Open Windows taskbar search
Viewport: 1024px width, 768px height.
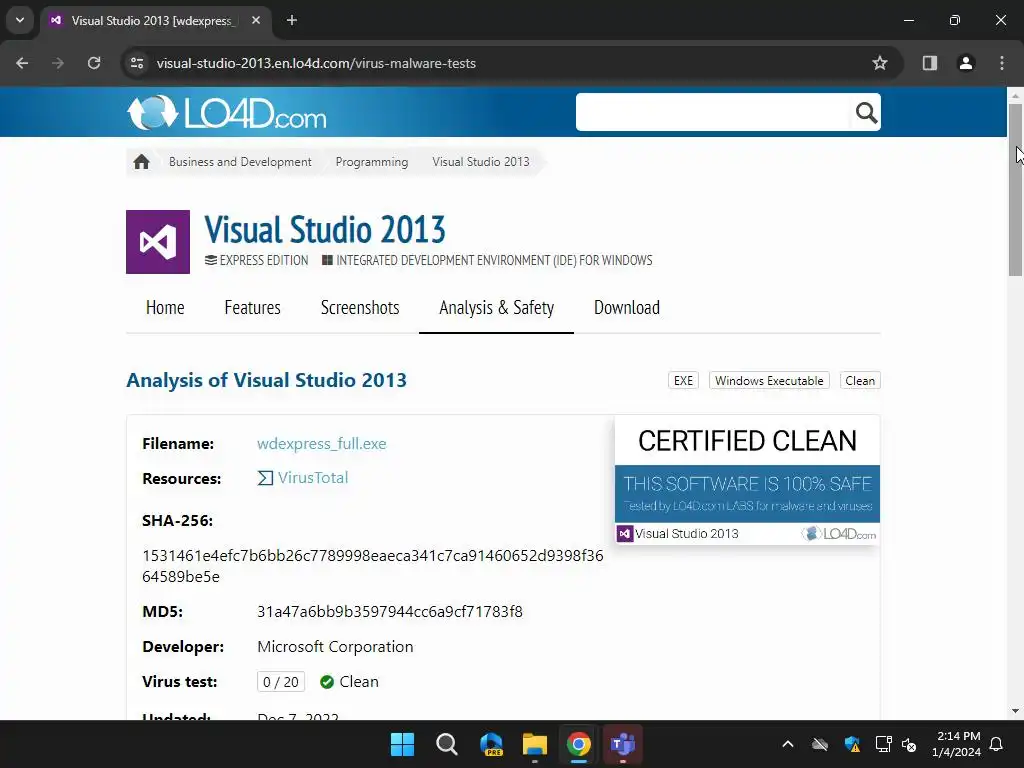[x=447, y=744]
